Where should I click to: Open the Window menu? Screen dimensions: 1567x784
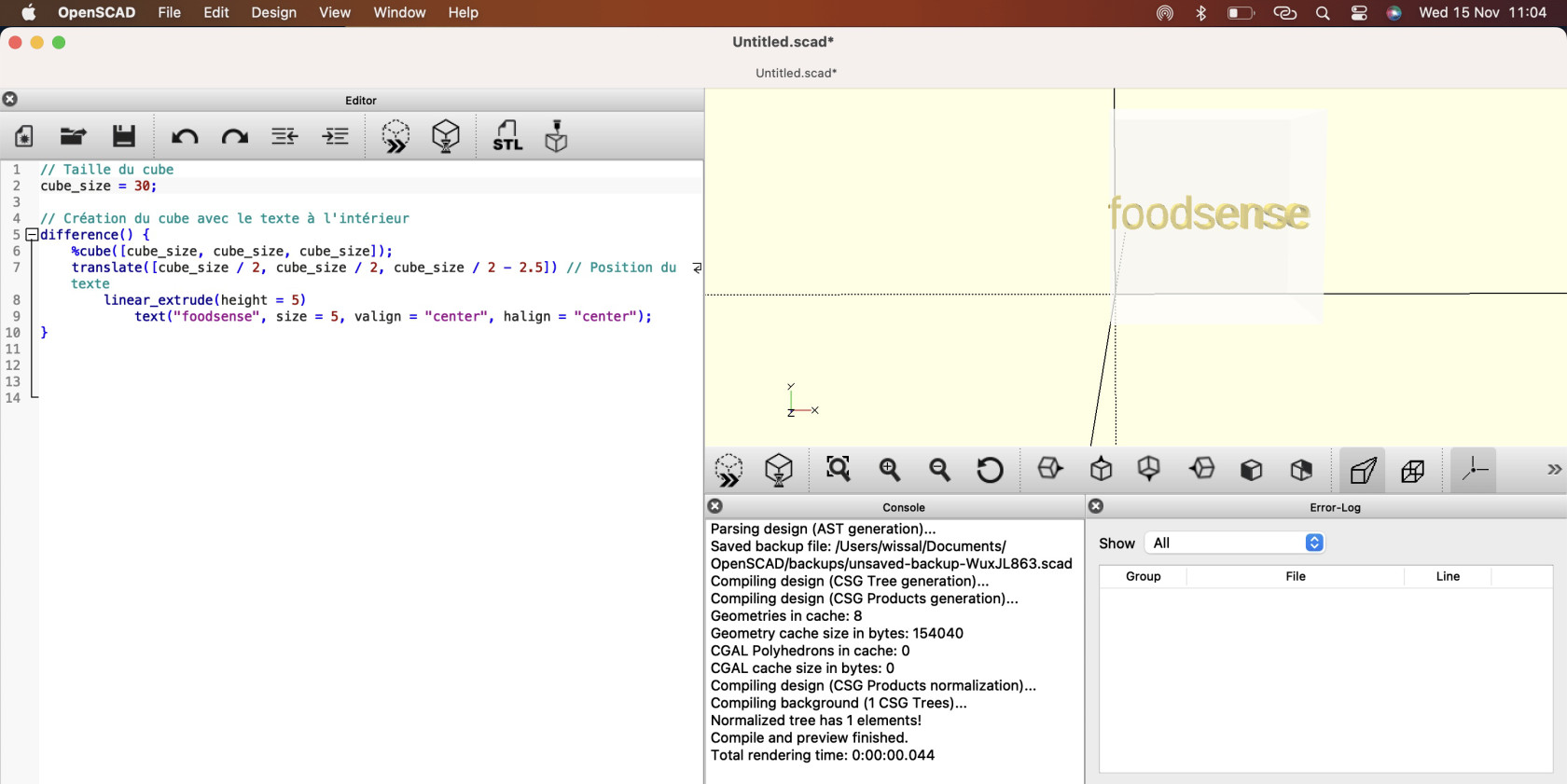(x=399, y=13)
